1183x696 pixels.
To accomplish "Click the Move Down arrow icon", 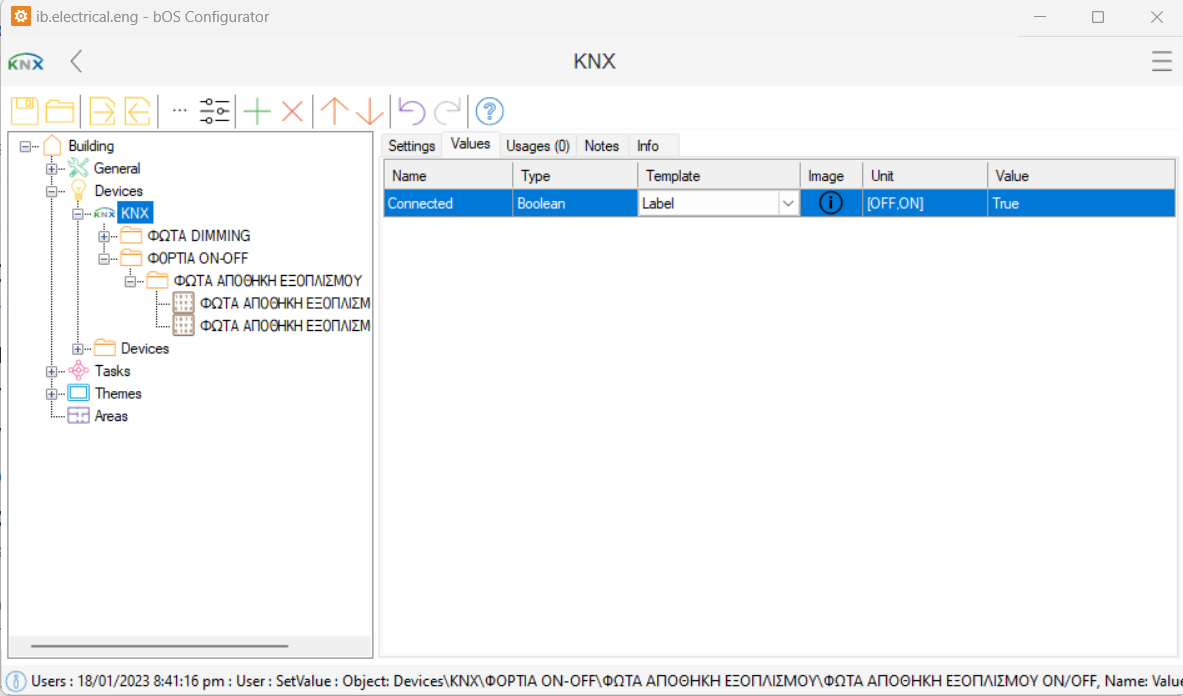I will 369,111.
